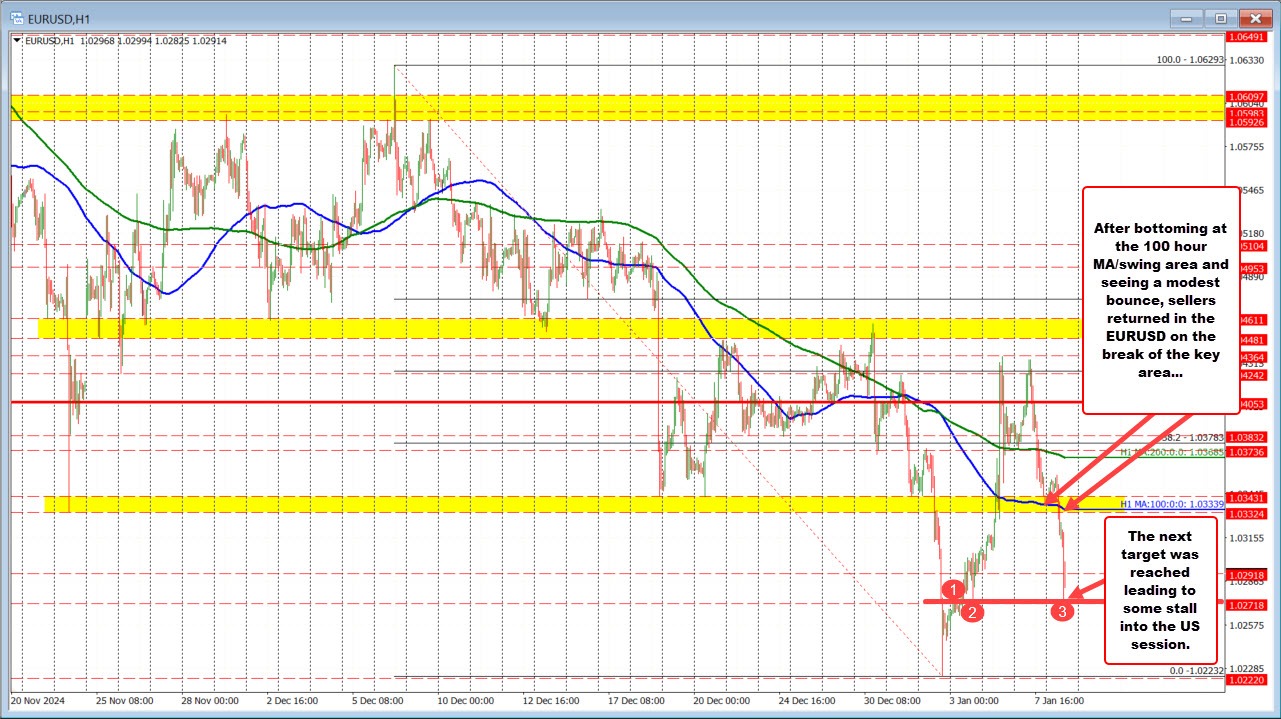Expand the quote dropdown arrow beside EURUSD,H1 data
1281x719 pixels.
(x=16, y=41)
